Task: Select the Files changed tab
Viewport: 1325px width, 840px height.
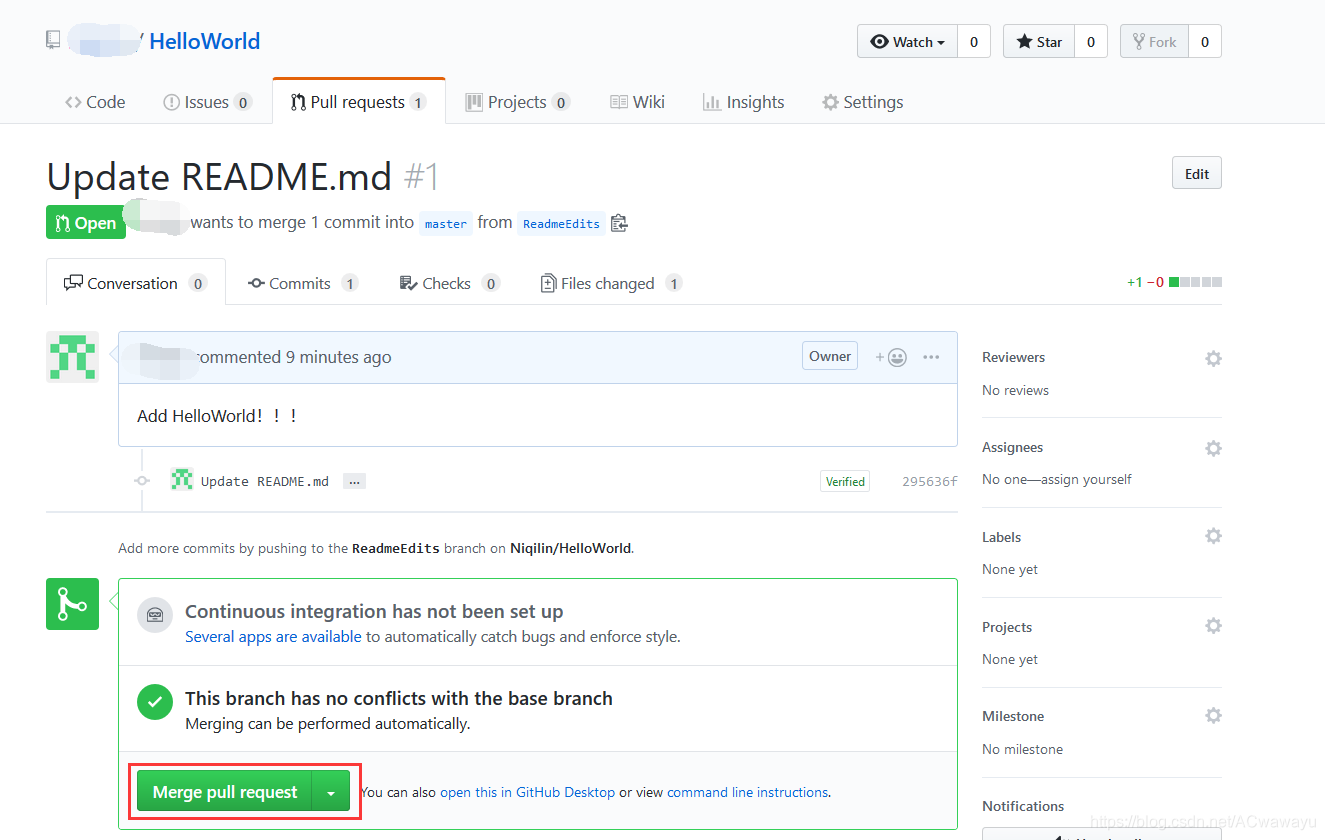Action: coord(611,283)
